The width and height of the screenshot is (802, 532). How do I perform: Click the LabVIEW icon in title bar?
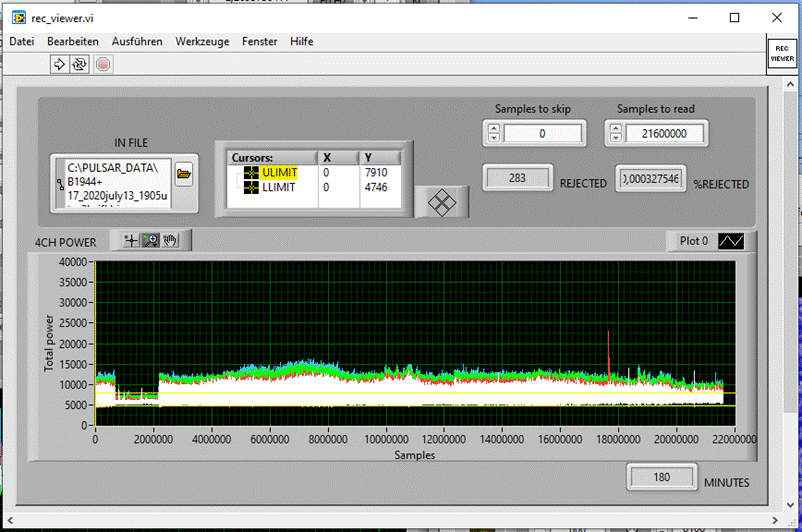(x=19, y=18)
